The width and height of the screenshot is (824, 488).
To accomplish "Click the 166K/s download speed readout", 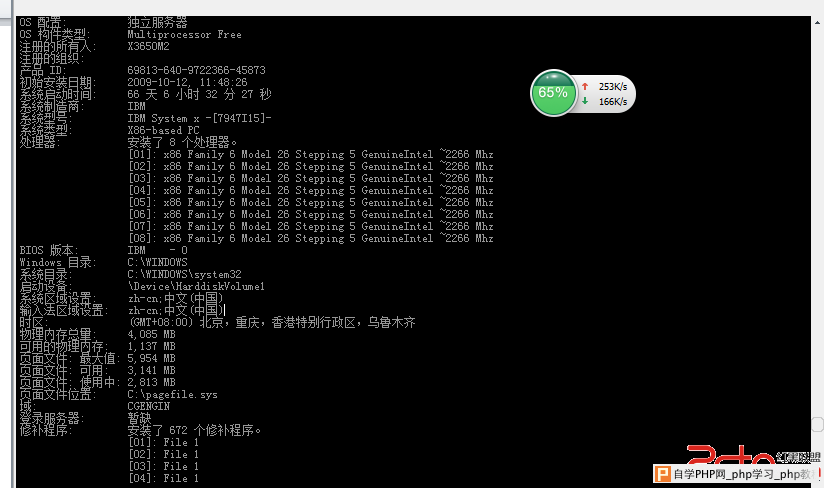I will click(x=613, y=101).
